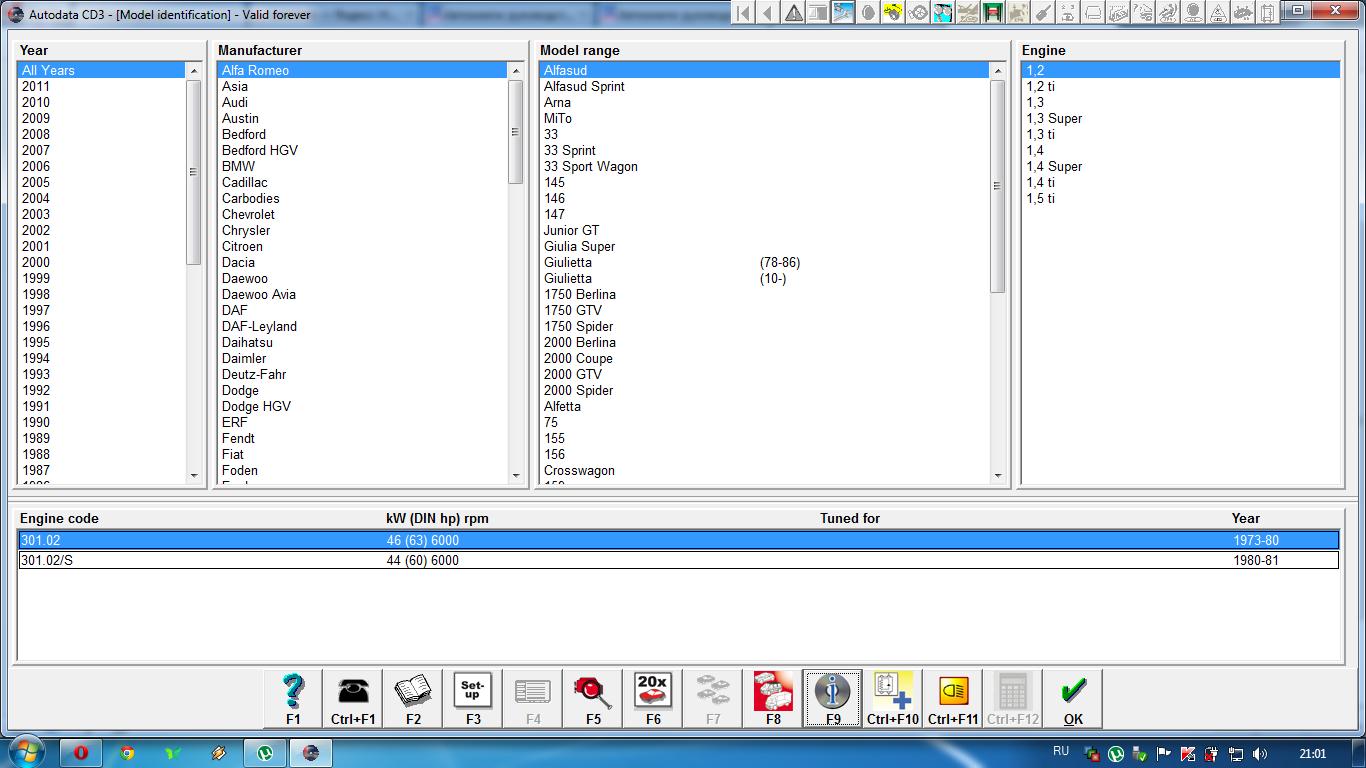Click the Year list scroll up arrow
Viewport: 1366px width, 768px height.
pyautogui.click(x=194, y=71)
